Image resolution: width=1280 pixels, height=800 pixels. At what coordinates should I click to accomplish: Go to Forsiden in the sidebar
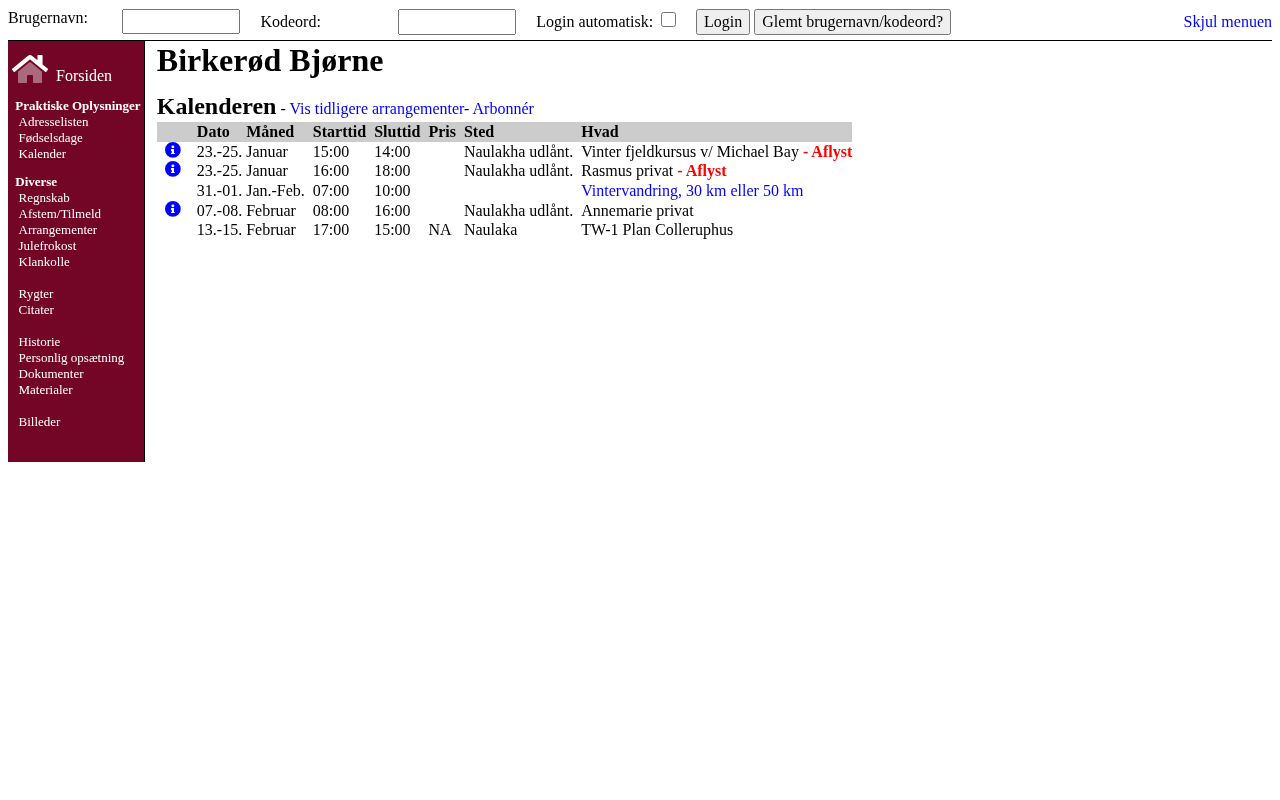(x=84, y=76)
